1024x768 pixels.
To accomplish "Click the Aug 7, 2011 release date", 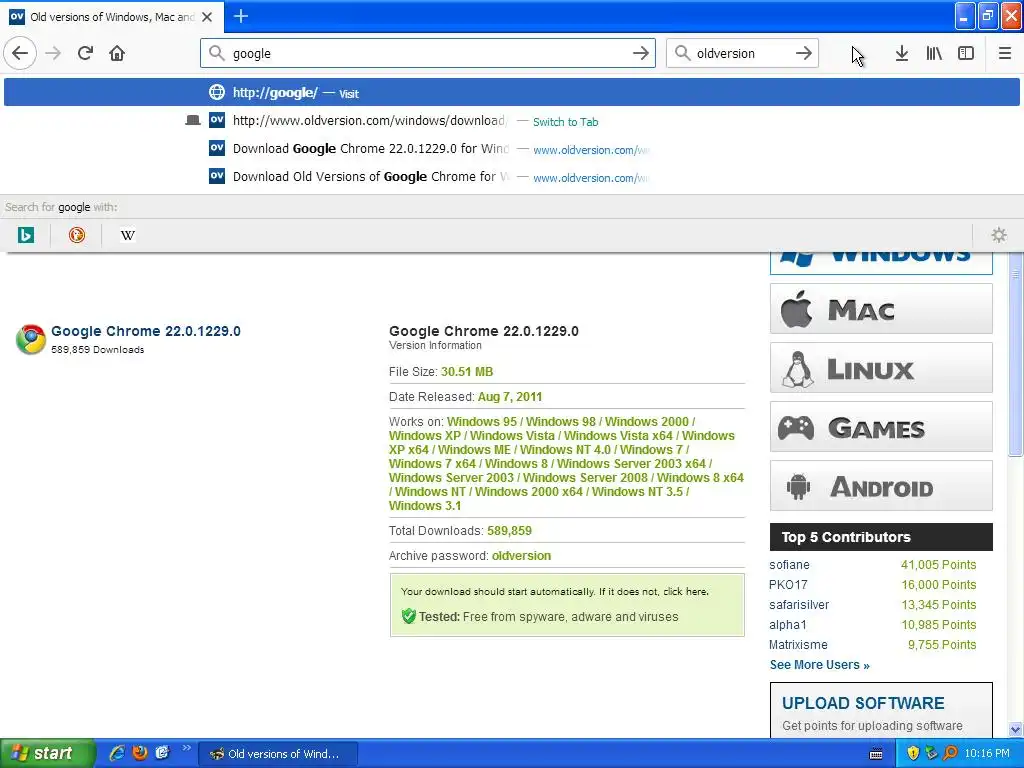I will [510, 397].
